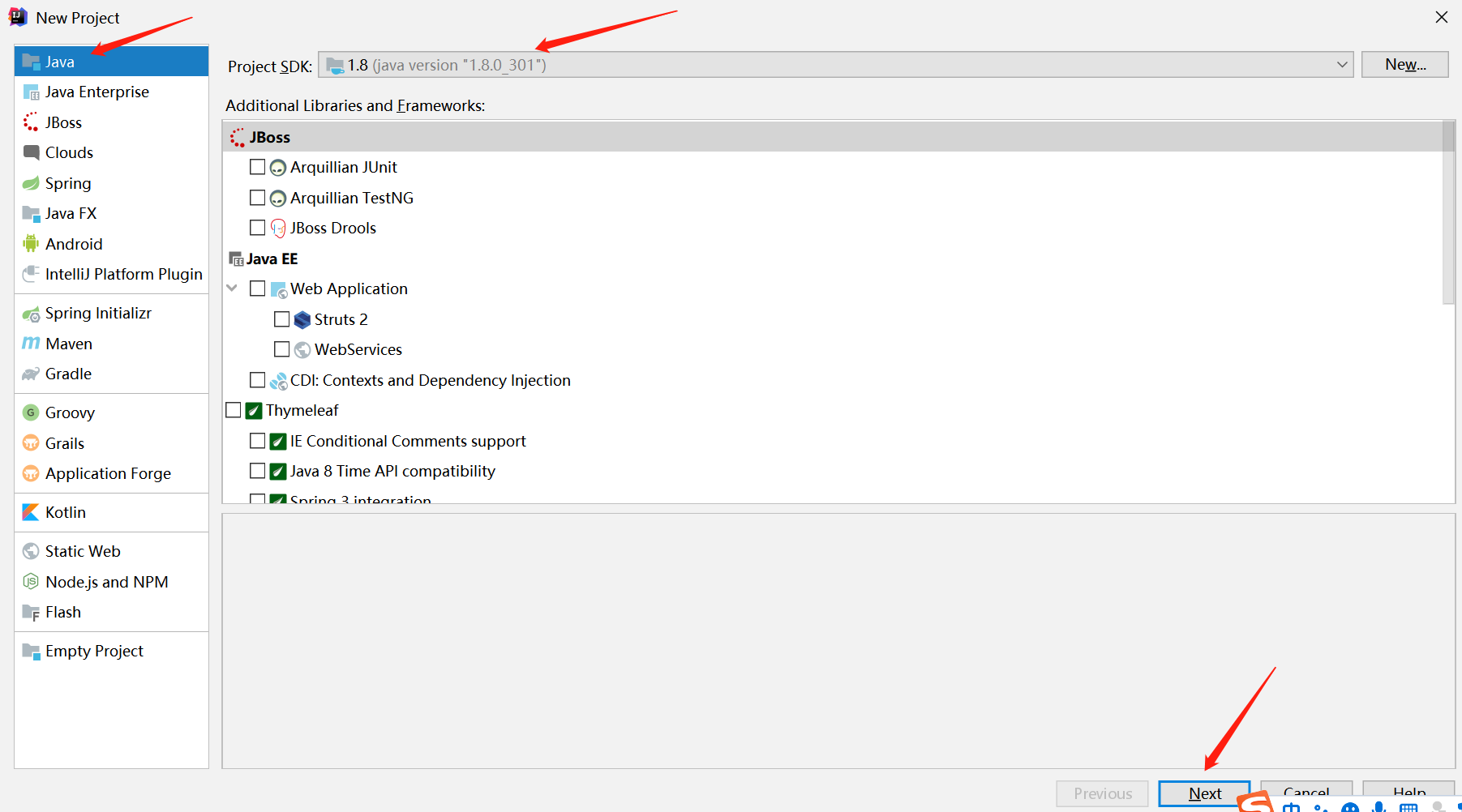Pick the Maven project type

point(111,344)
